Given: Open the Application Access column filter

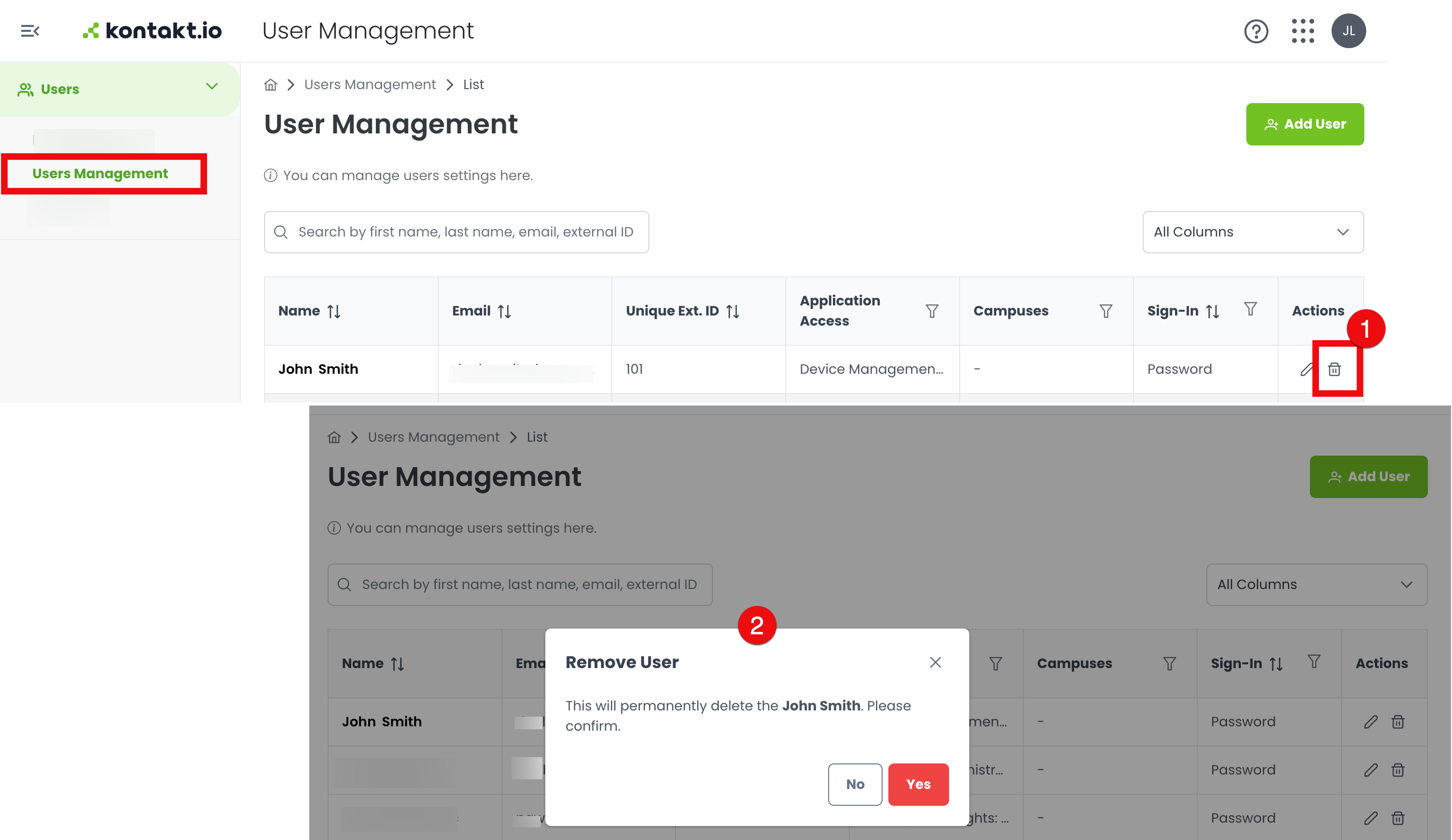Looking at the screenshot, I should (x=932, y=311).
